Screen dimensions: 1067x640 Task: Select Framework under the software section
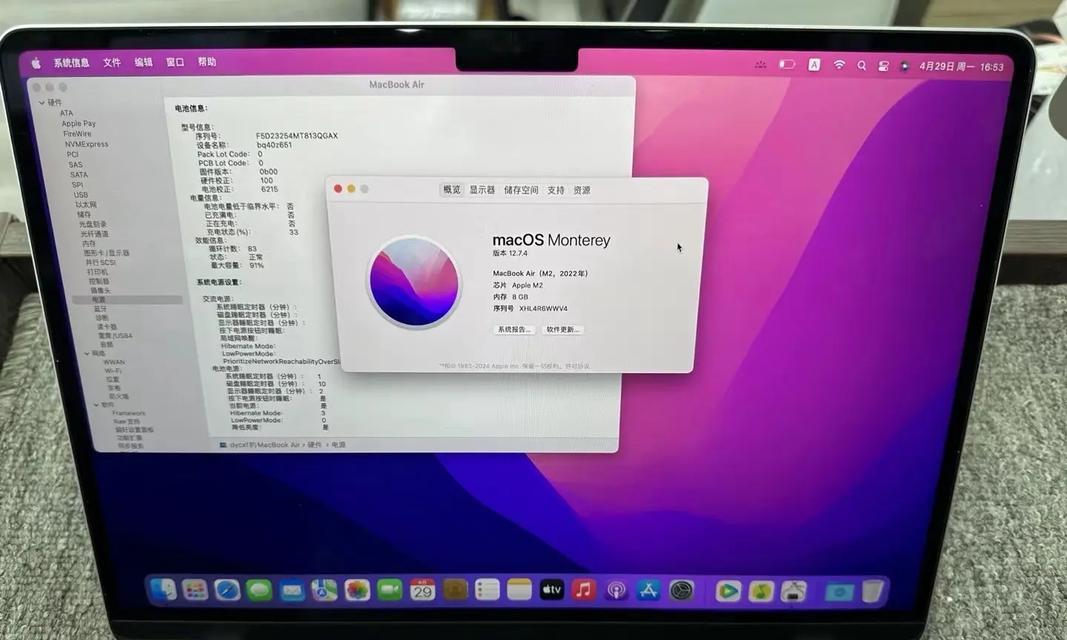tap(129, 414)
